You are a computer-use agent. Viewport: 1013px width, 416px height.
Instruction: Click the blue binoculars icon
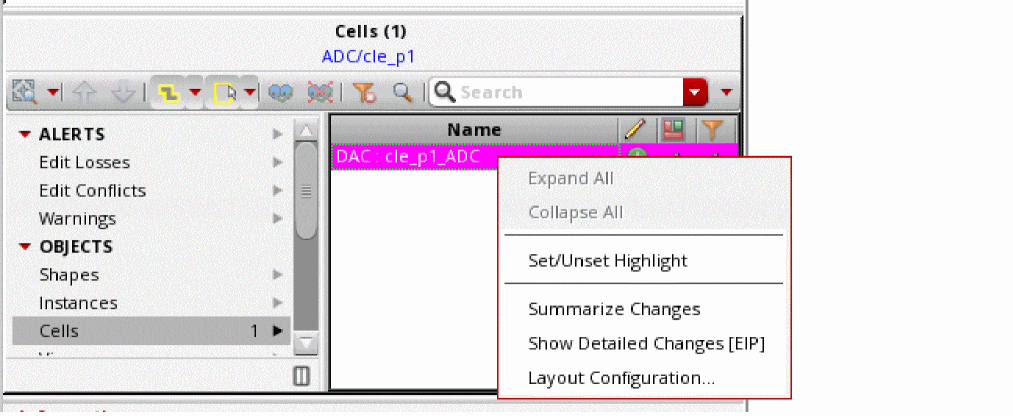coord(280,93)
